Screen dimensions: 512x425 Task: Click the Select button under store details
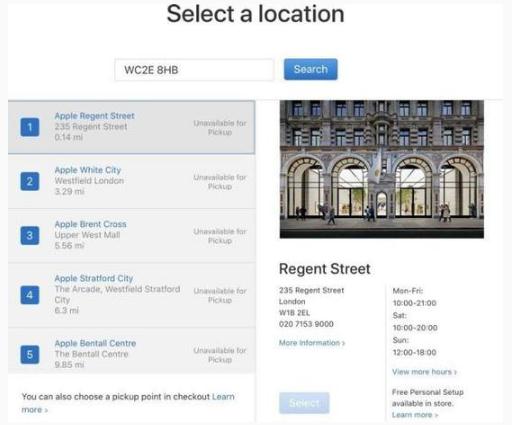304,403
